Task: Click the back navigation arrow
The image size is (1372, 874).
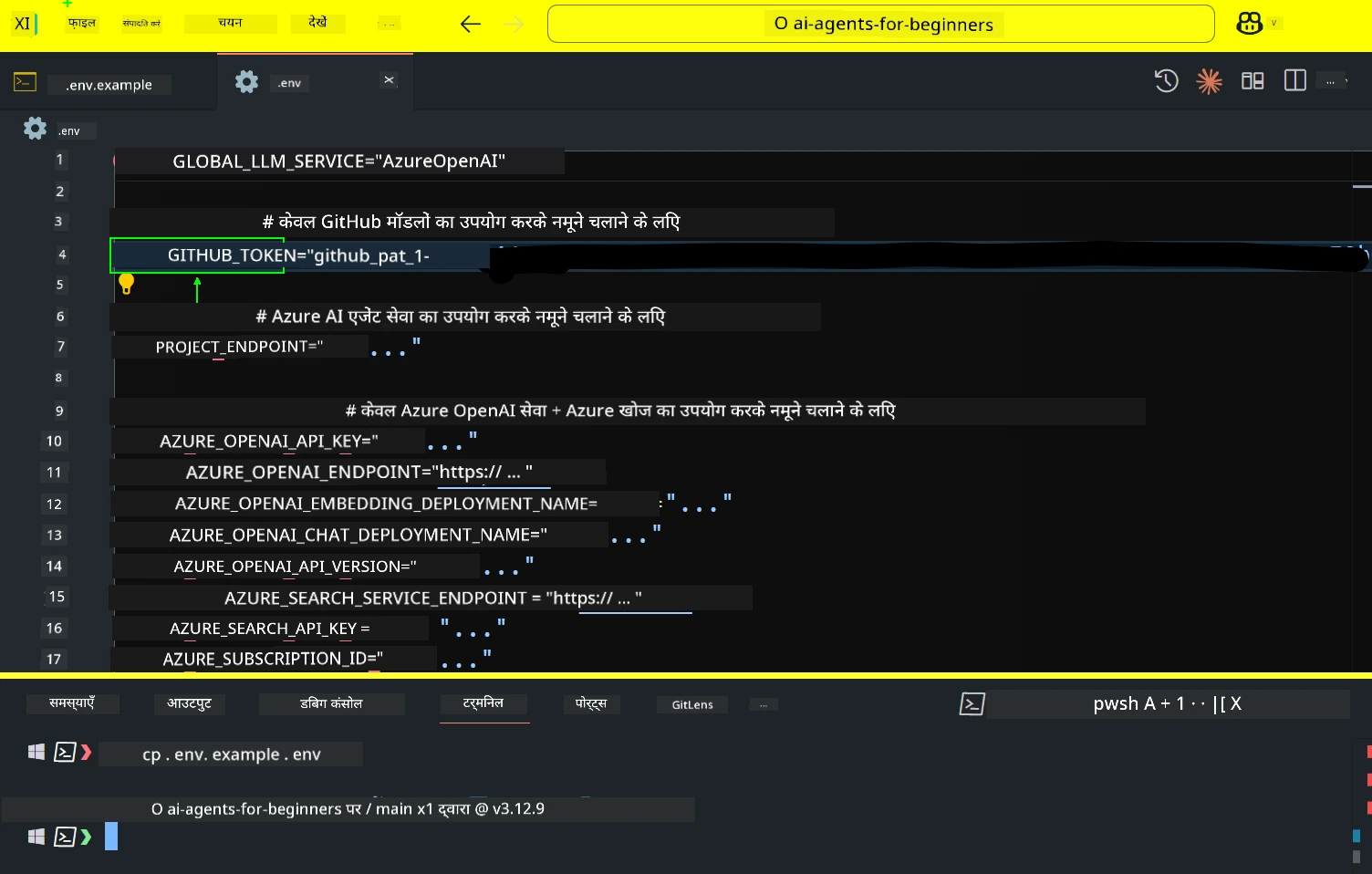Action: pos(470,25)
